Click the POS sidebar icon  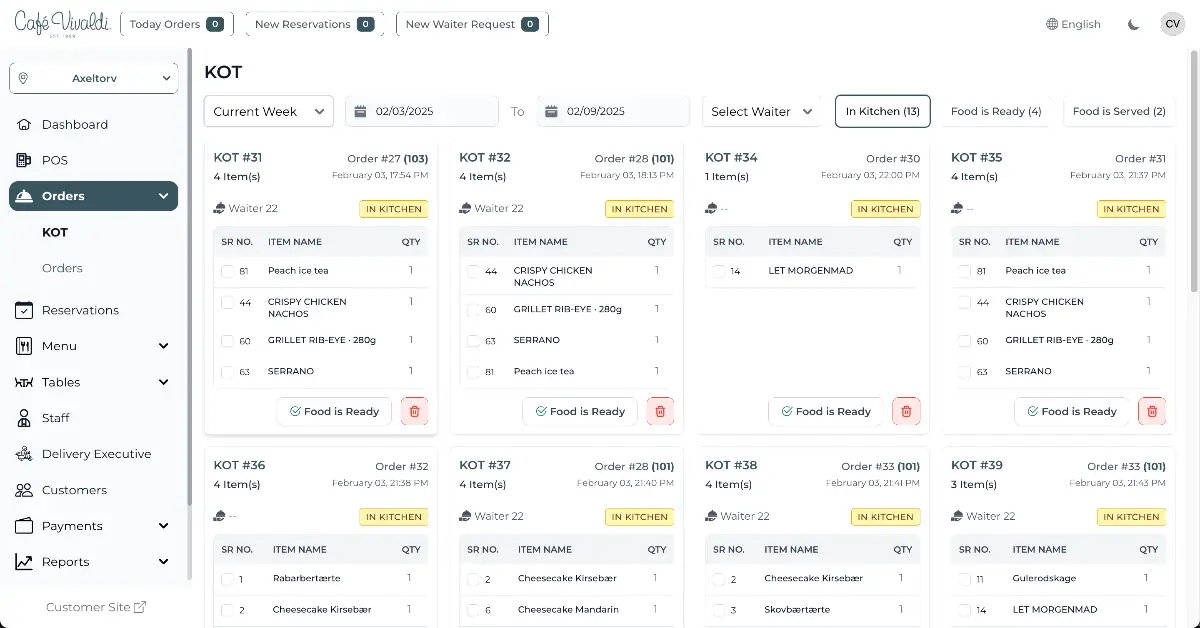[x=25, y=160]
